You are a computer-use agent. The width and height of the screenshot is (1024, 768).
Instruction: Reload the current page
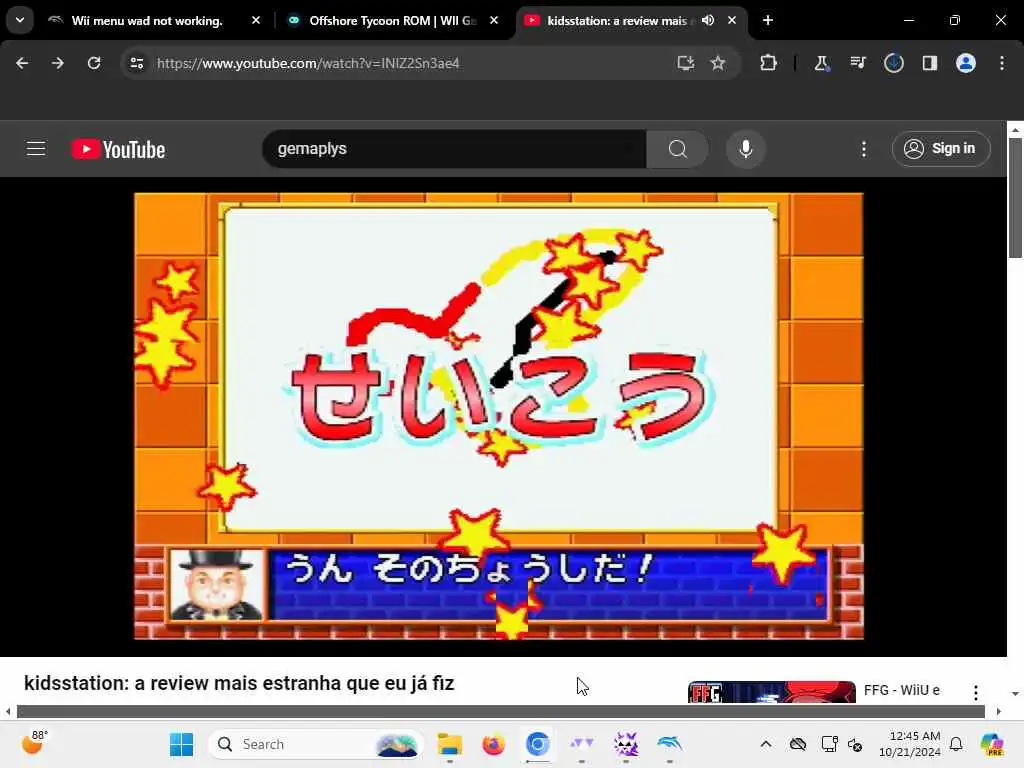[94, 63]
